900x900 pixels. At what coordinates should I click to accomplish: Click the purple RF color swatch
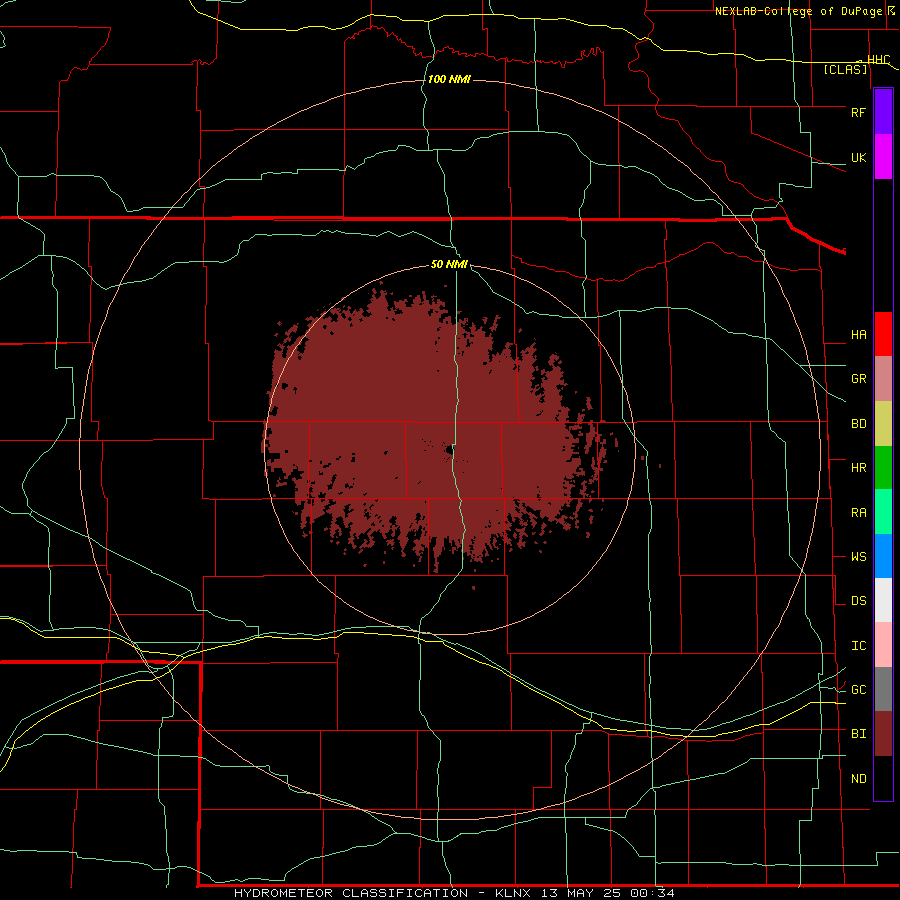coord(883,112)
